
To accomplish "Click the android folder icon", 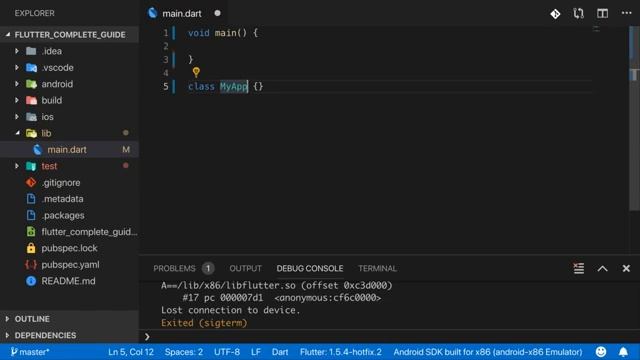I will (31, 84).
